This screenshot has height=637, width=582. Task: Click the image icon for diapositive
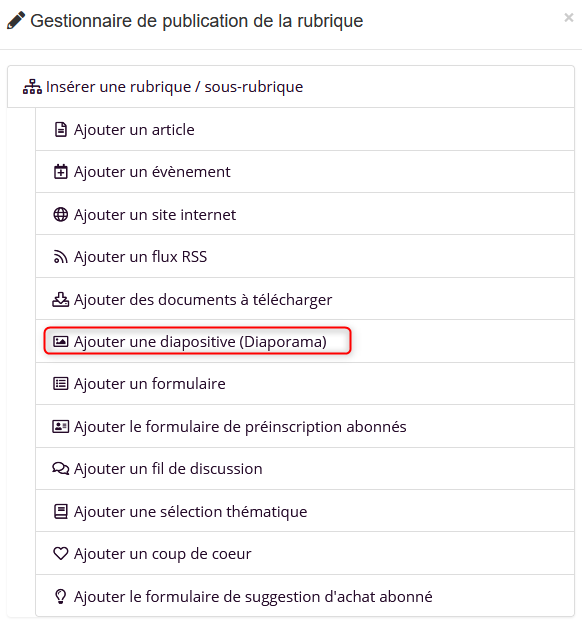[x=61, y=342]
